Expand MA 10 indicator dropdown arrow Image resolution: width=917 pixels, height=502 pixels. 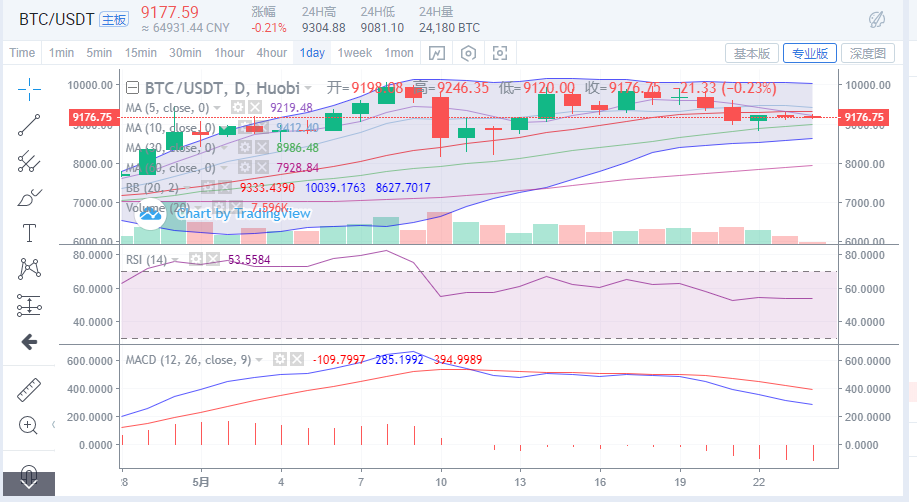click(x=224, y=128)
